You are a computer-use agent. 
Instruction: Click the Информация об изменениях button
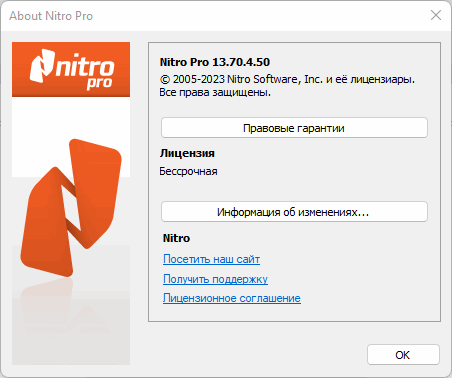pos(294,212)
